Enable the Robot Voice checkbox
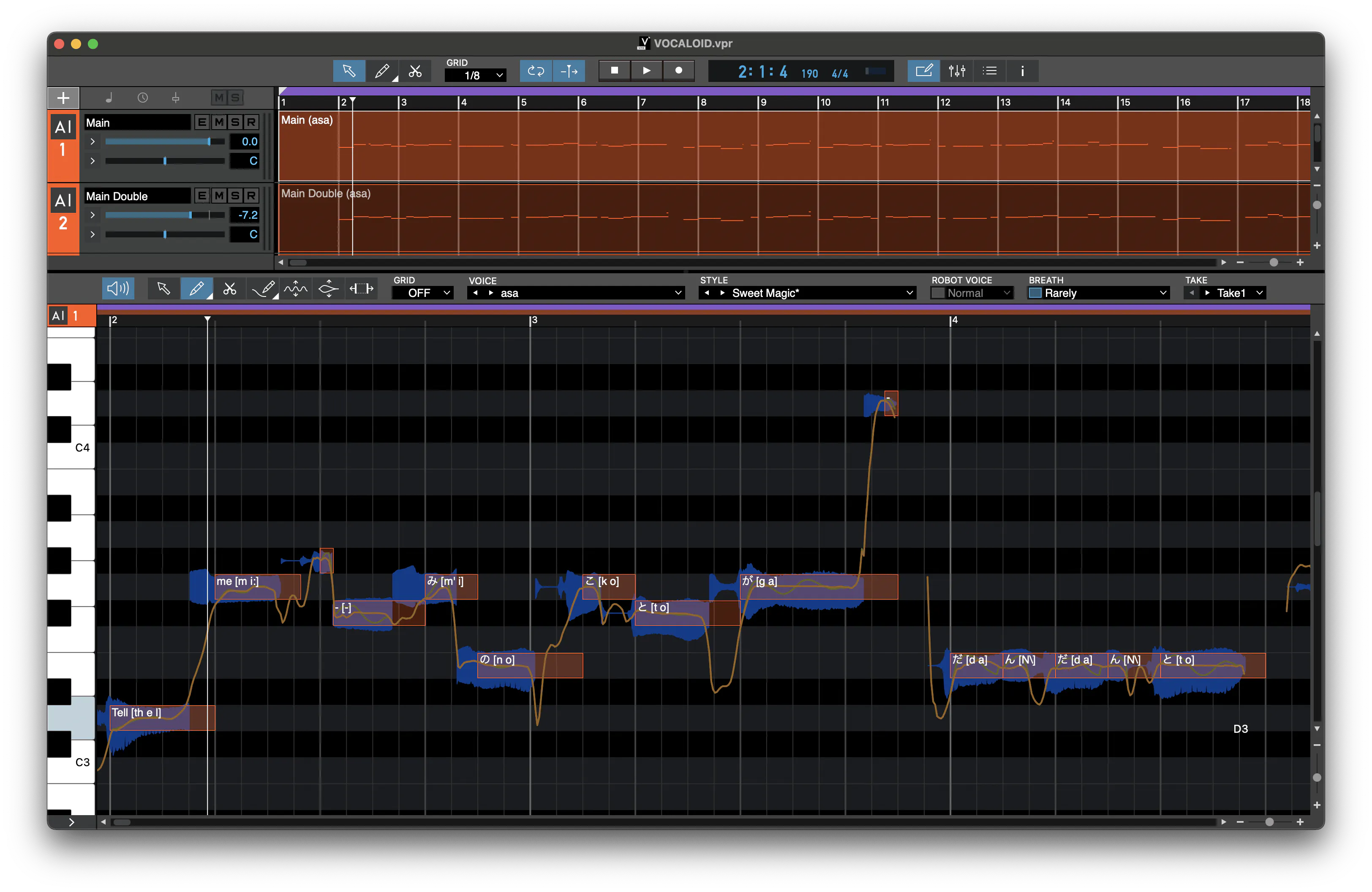 click(939, 293)
